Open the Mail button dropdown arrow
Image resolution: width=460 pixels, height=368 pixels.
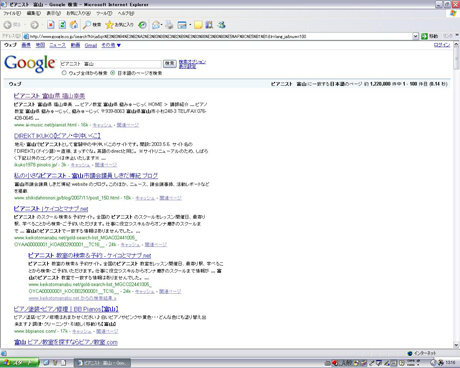click(x=162, y=25)
